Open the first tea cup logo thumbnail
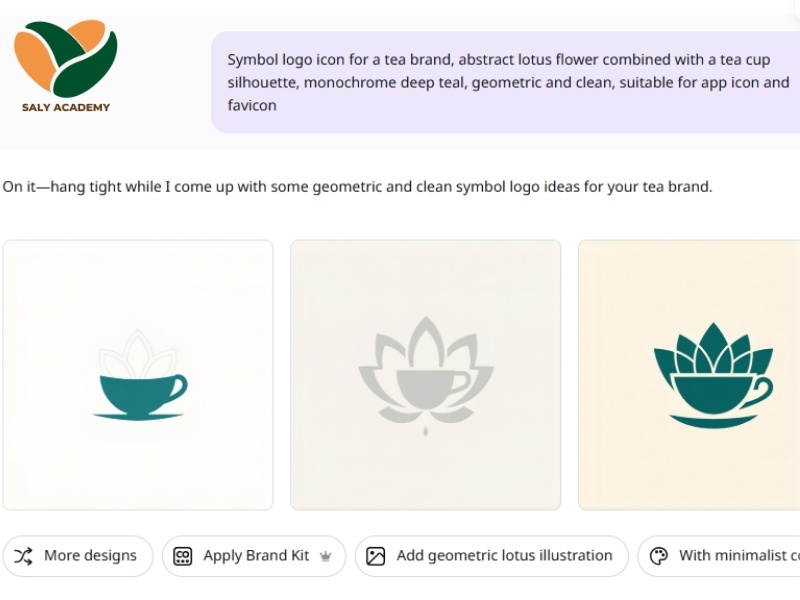Image resolution: width=800 pixels, height=600 pixels. point(138,290)
